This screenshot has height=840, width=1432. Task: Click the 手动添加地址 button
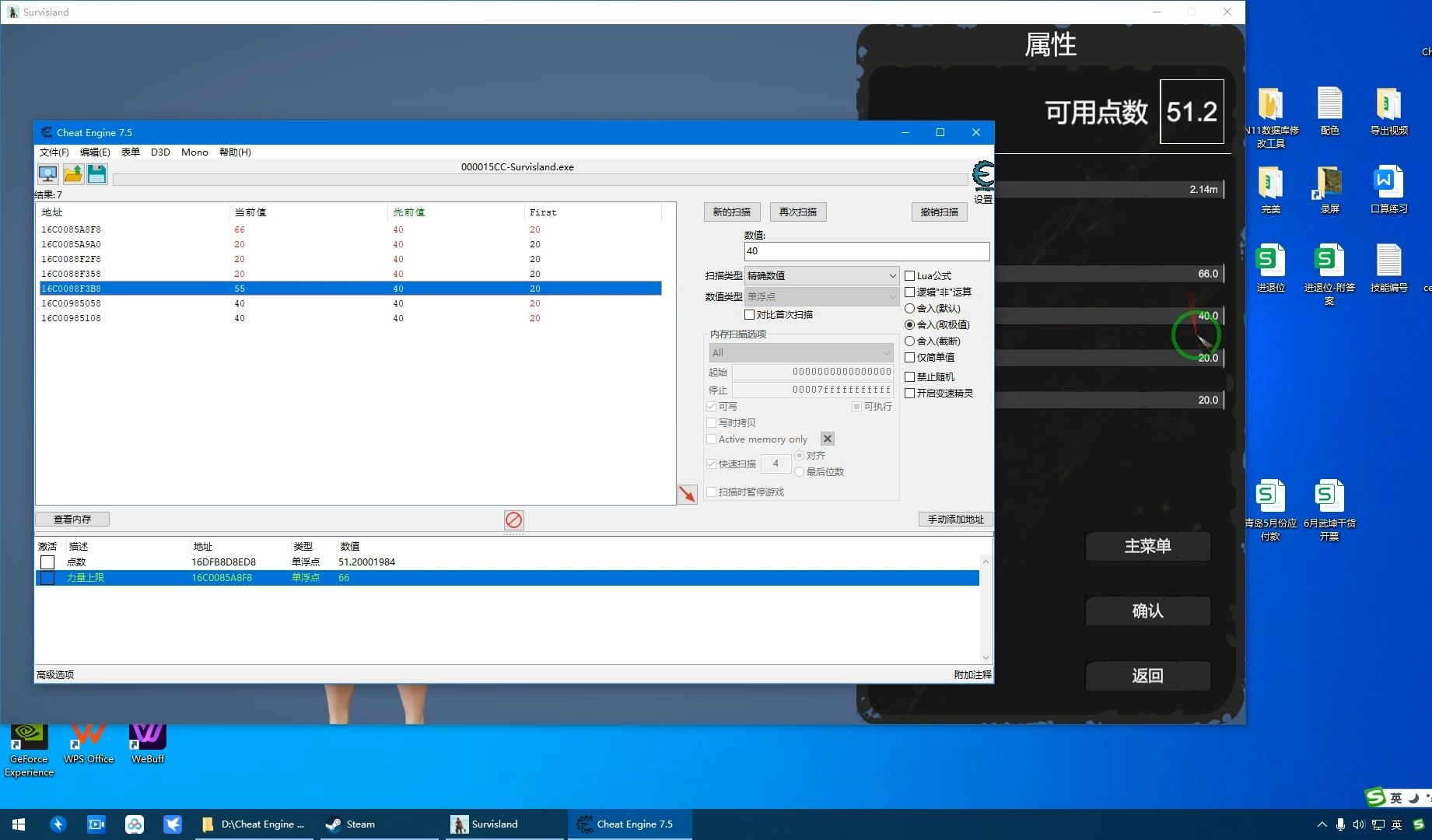point(955,519)
